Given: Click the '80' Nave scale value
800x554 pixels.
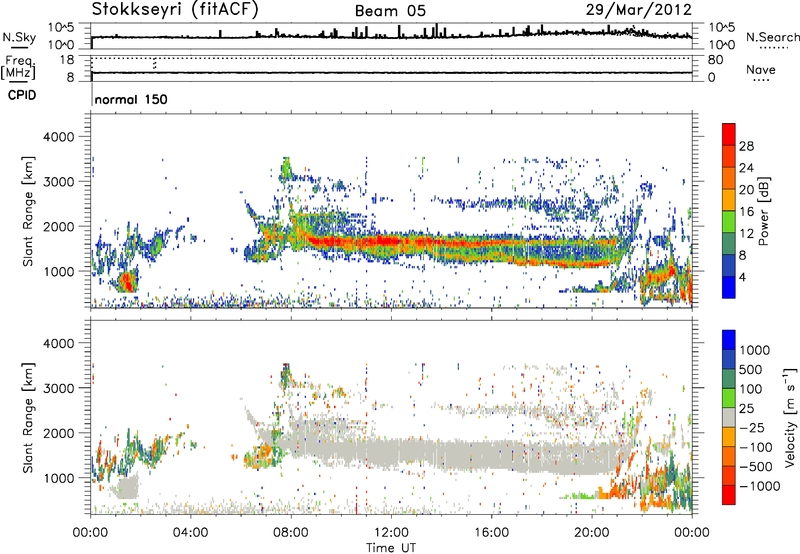Looking at the screenshot, I should (x=715, y=60).
